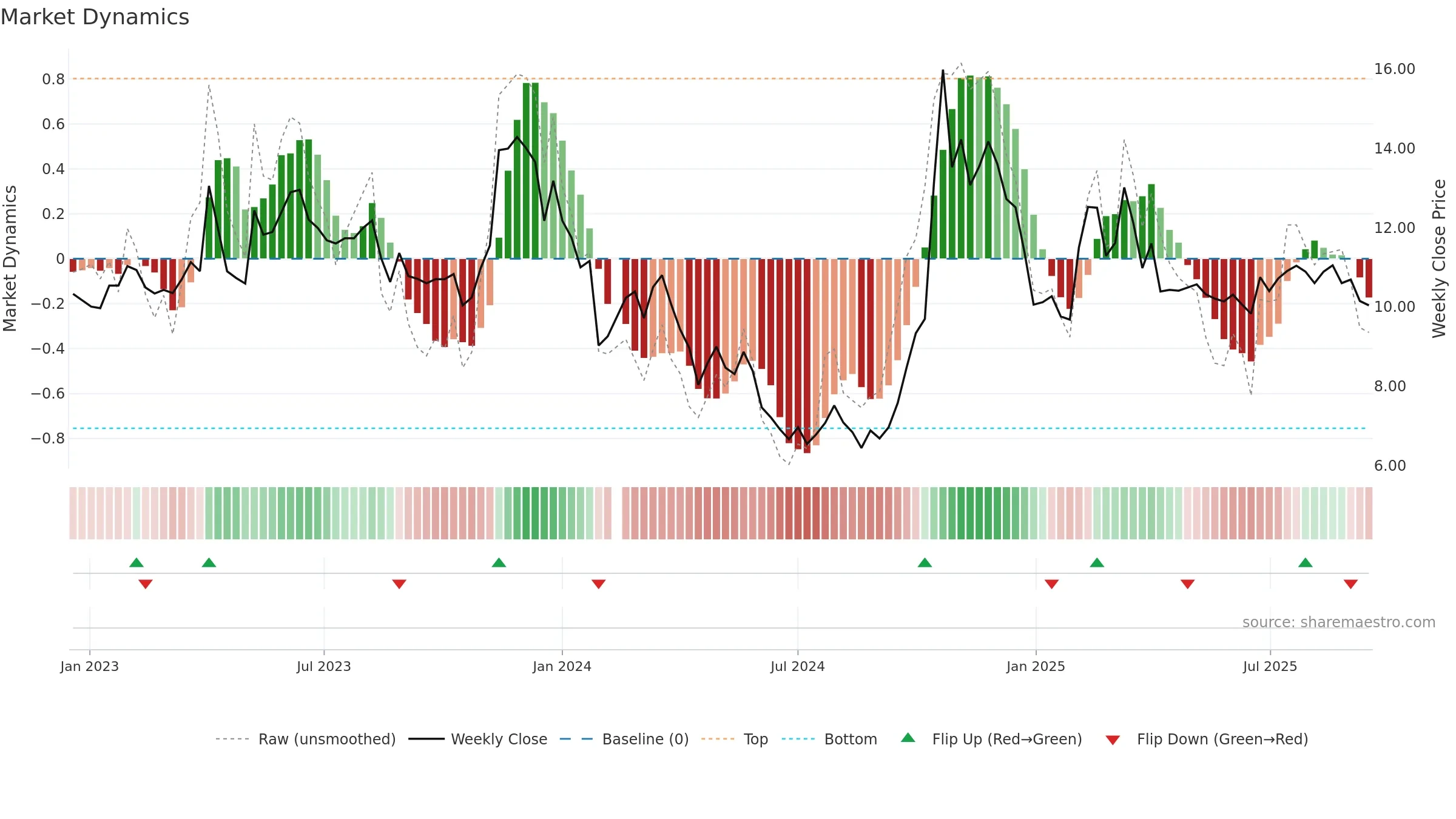Select the red flip-down marker in spring 2025
This screenshot has width=1456, height=819.
pyautogui.click(x=1188, y=584)
